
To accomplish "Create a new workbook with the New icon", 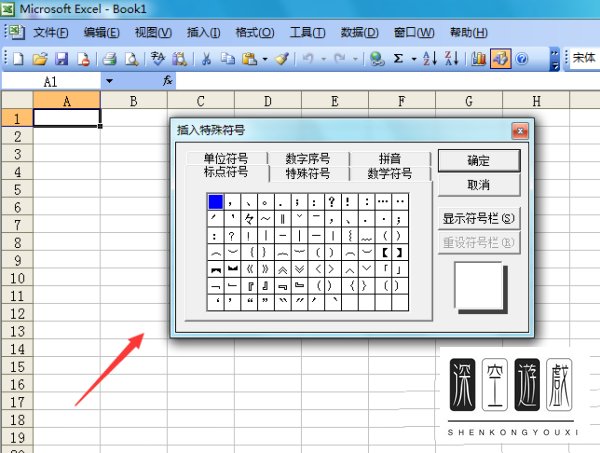I will 18,59.
